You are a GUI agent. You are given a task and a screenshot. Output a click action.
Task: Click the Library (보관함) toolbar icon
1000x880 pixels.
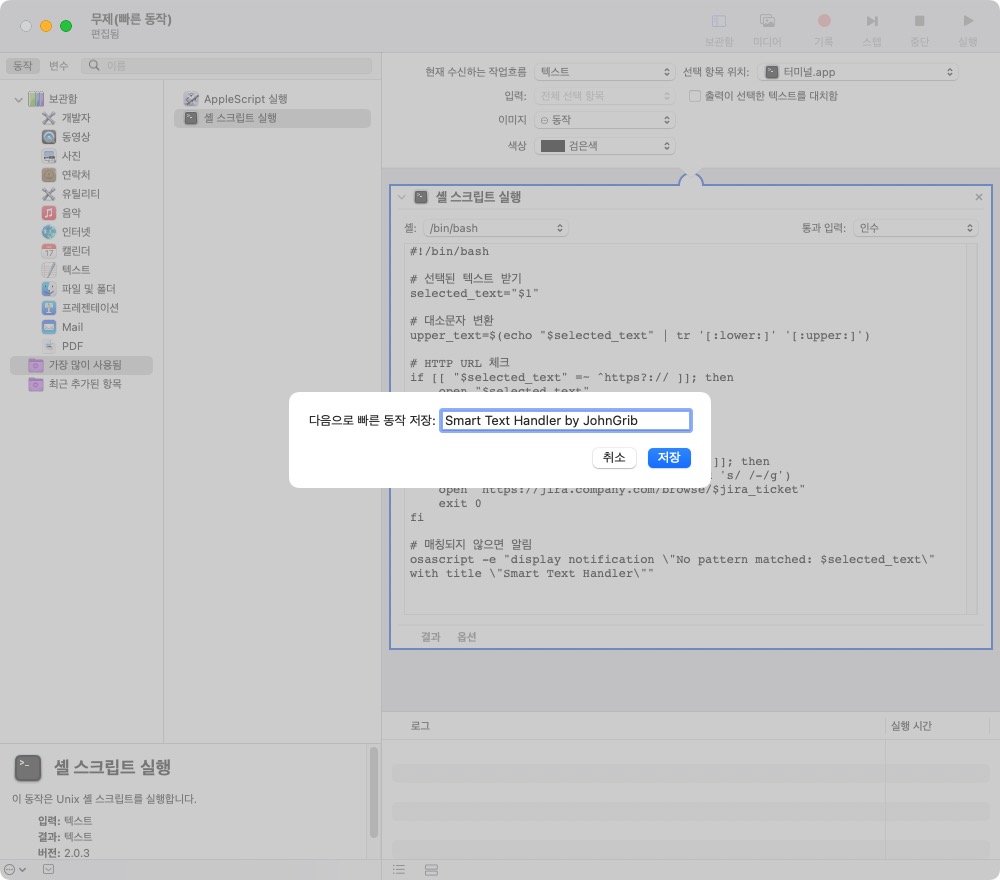[x=718, y=21]
